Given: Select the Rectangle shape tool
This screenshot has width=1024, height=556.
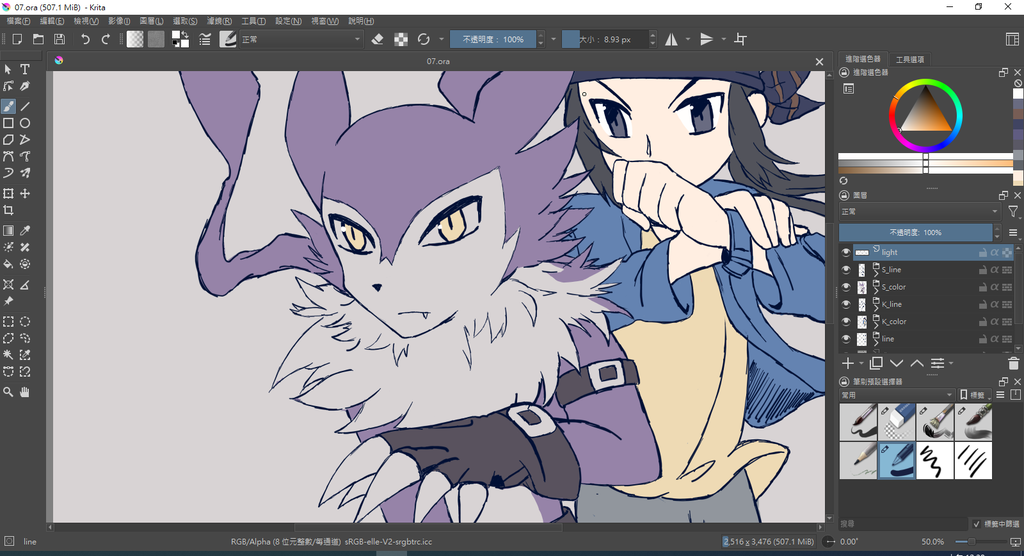Looking at the screenshot, I should click(8, 123).
